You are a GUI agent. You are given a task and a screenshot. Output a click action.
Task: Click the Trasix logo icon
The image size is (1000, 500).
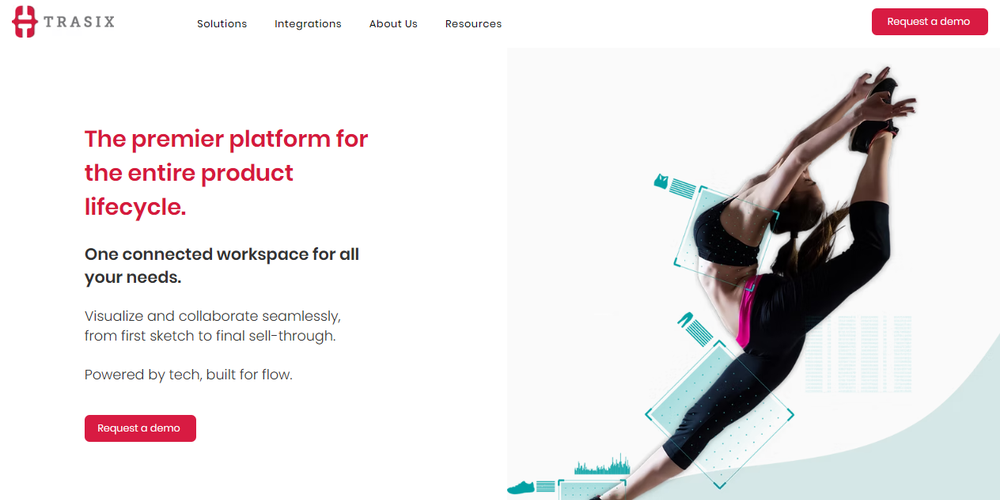[25, 22]
